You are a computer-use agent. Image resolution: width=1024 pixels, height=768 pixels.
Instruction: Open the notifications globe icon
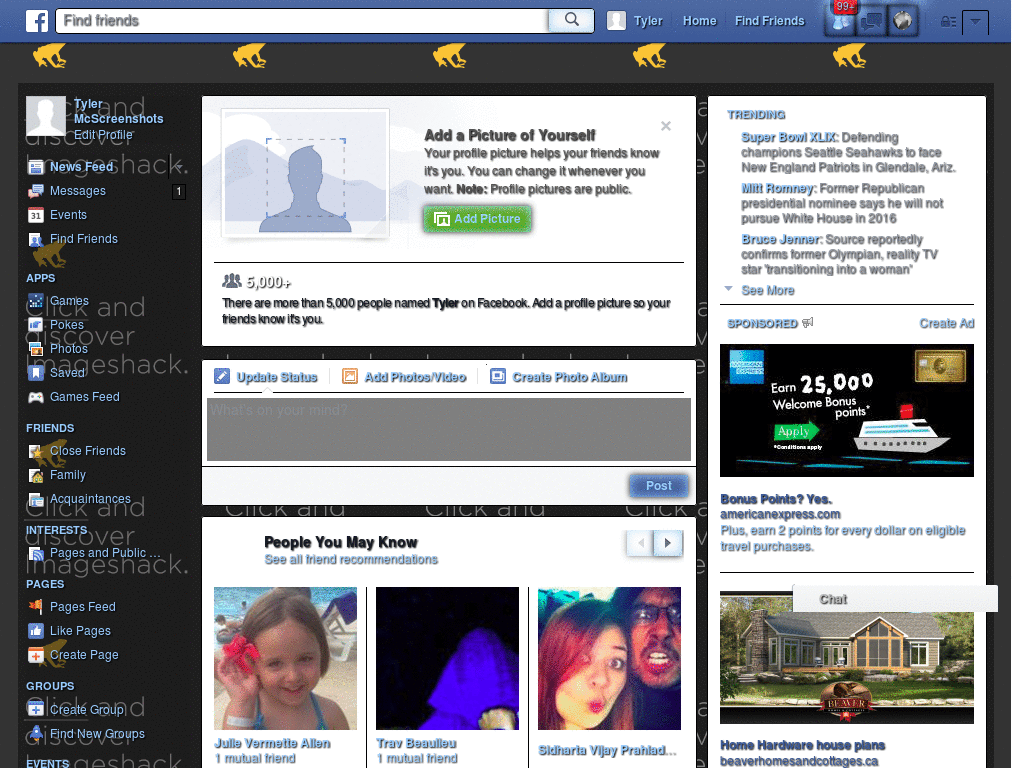(902, 21)
